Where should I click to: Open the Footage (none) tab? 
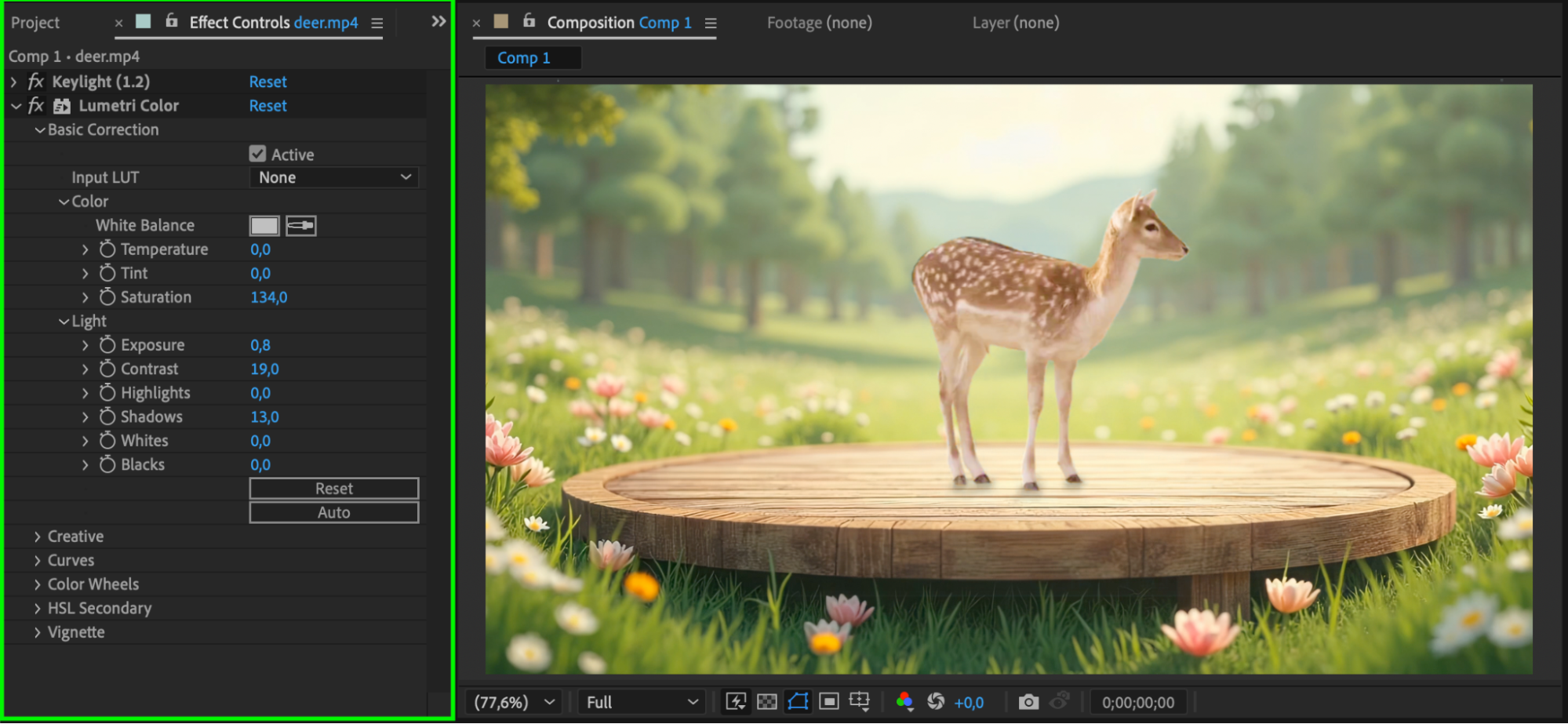pyautogui.click(x=819, y=23)
